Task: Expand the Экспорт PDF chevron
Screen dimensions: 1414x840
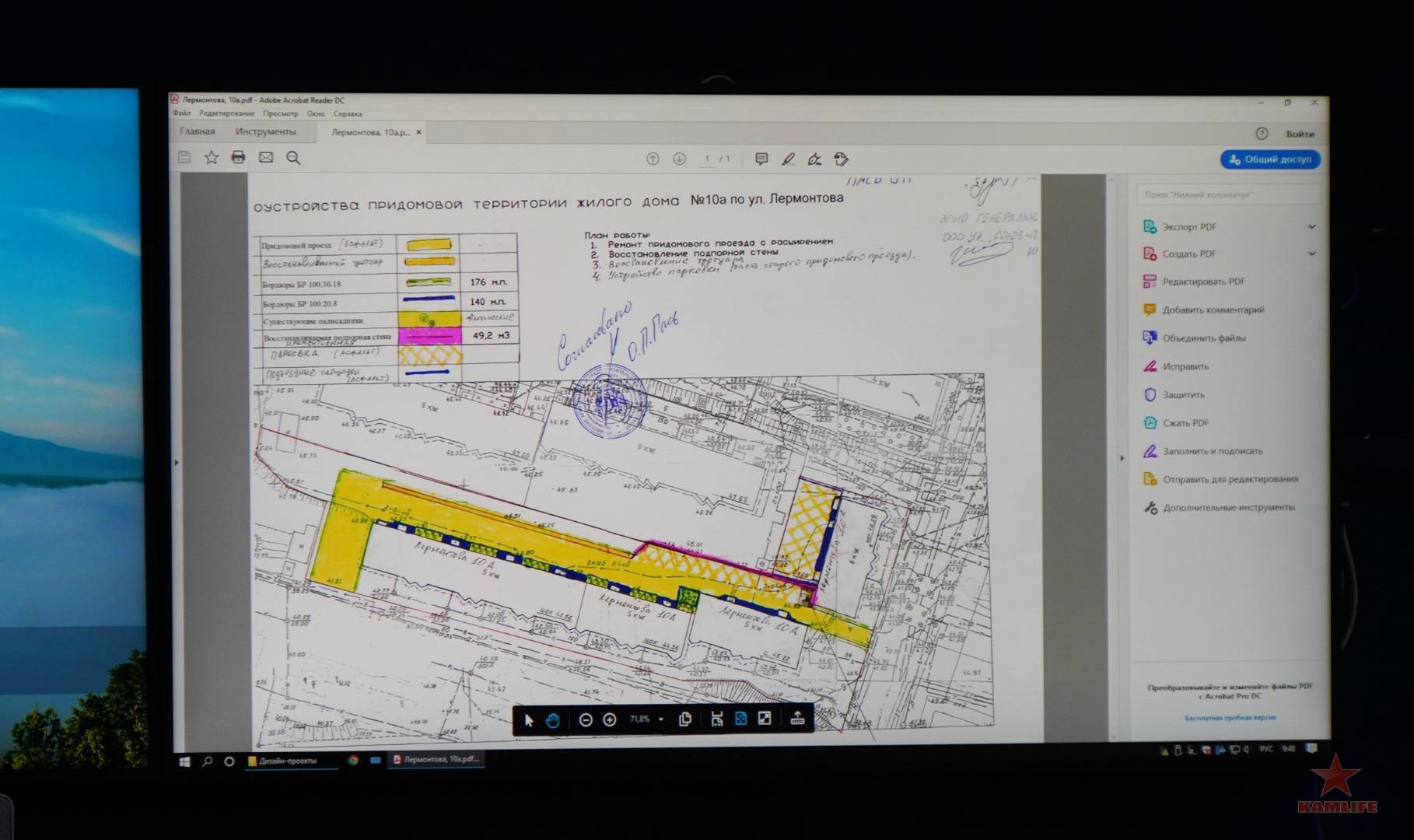Action: pos(1312,227)
